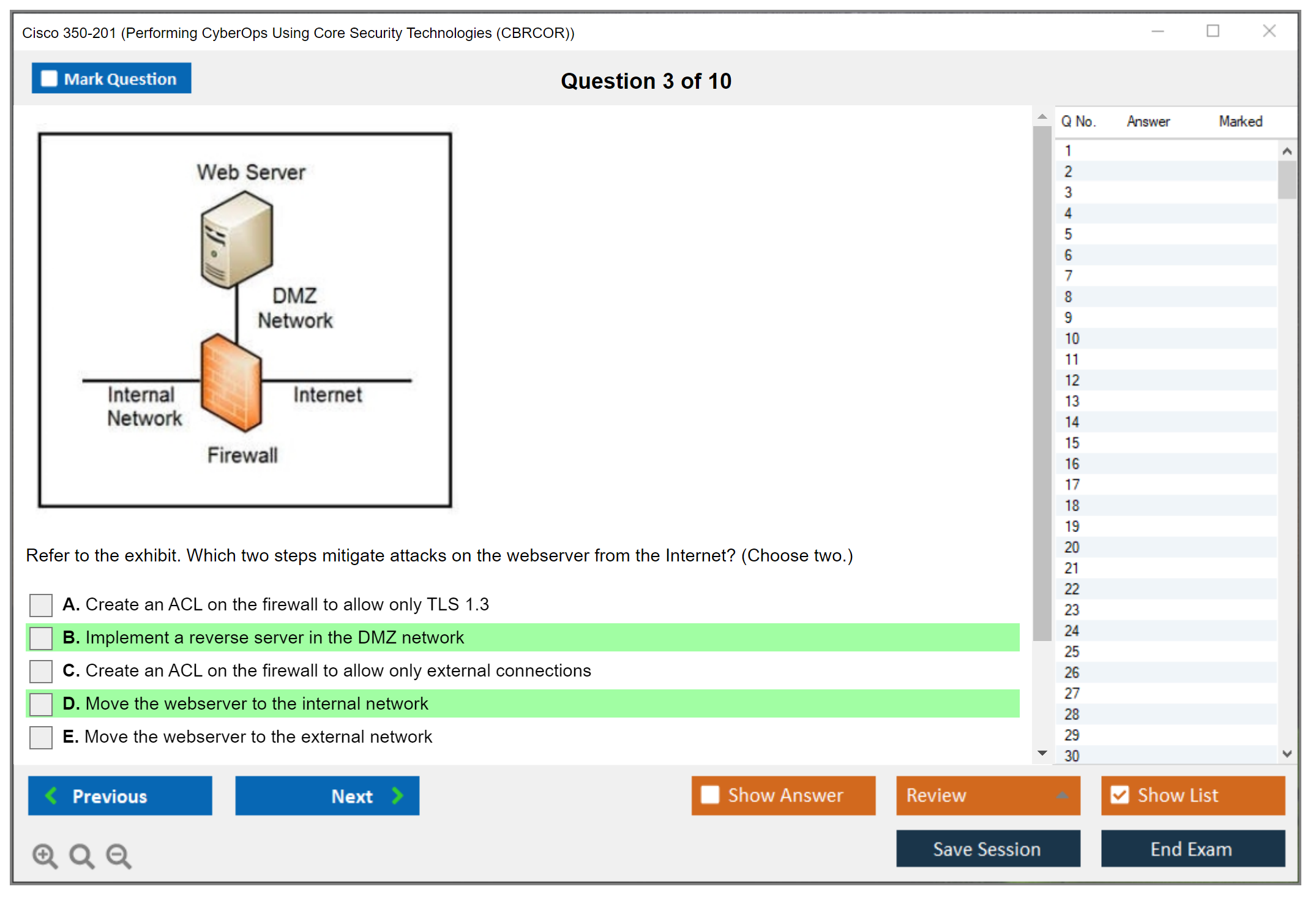Viewport: 1316px width, 900px height.
Task: Click the web server exhibit image
Action: coord(245,320)
